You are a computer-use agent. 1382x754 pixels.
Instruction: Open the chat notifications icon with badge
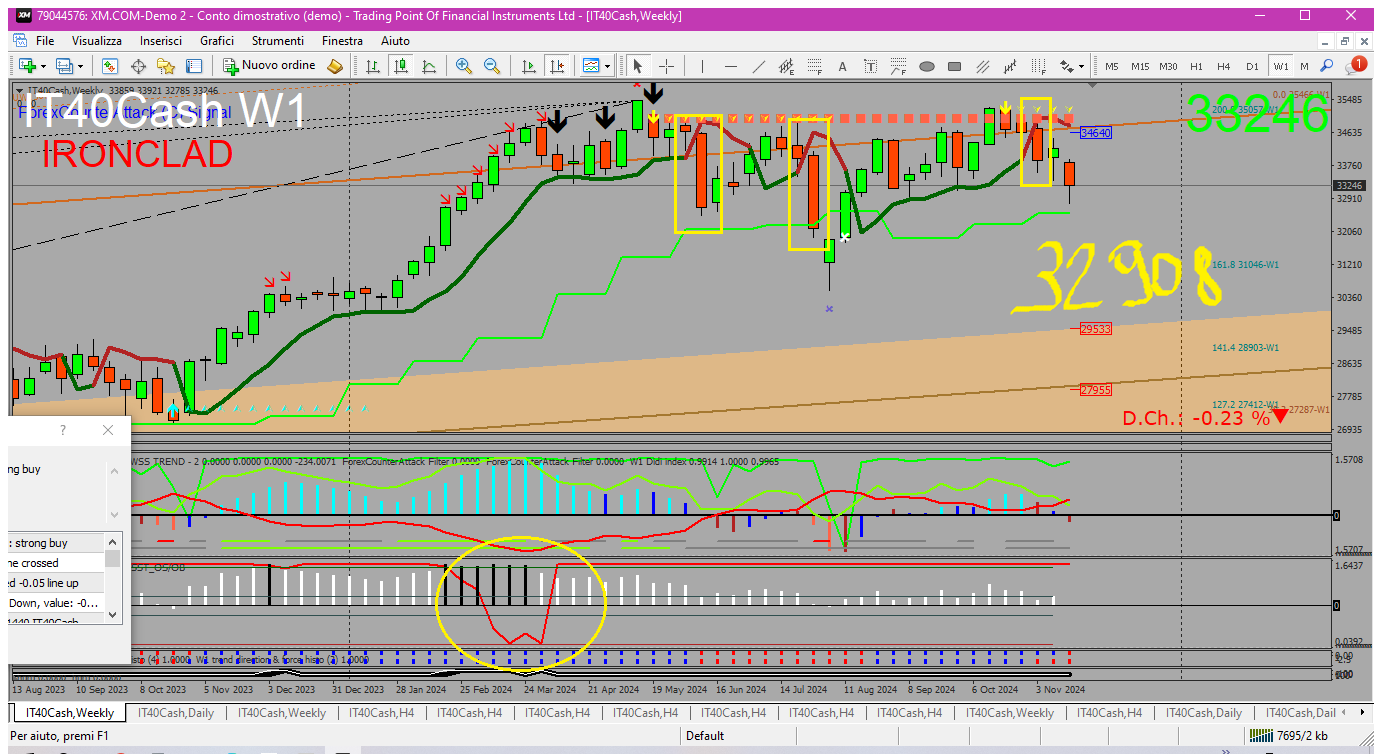pyautogui.click(x=1356, y=65)
